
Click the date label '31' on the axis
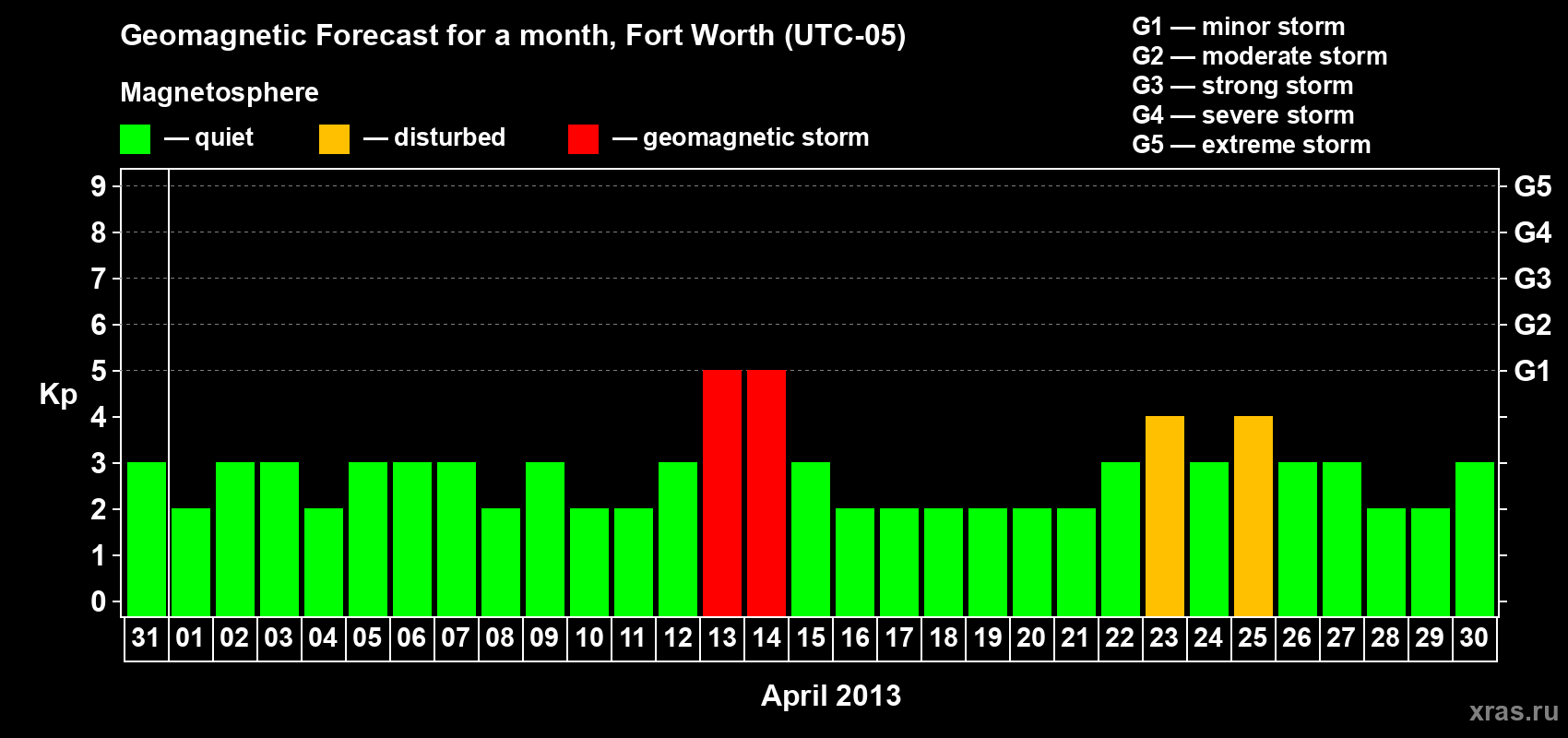pos(146,638)
